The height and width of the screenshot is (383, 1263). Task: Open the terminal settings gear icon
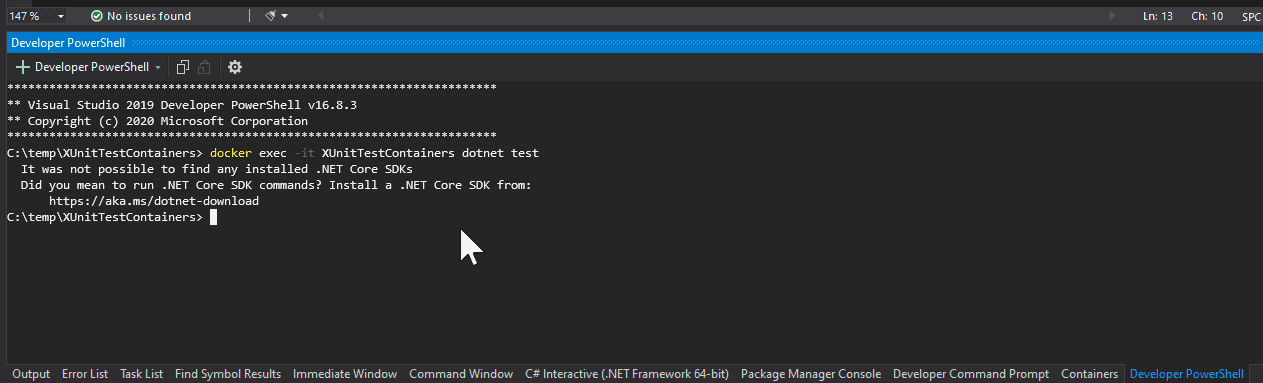tap(235, 67)
